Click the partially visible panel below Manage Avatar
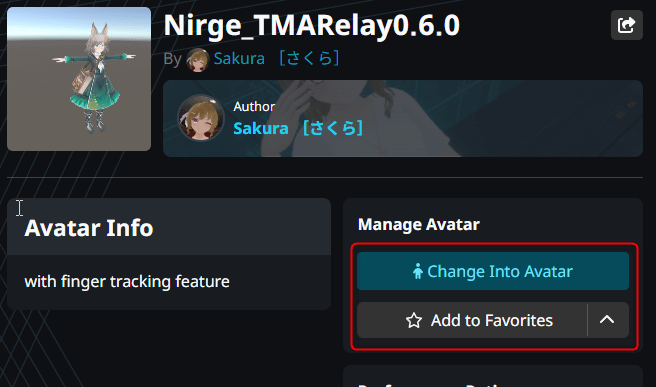This screenshot has height=387, width=656. pyautogui.click(x=493, y=376)
